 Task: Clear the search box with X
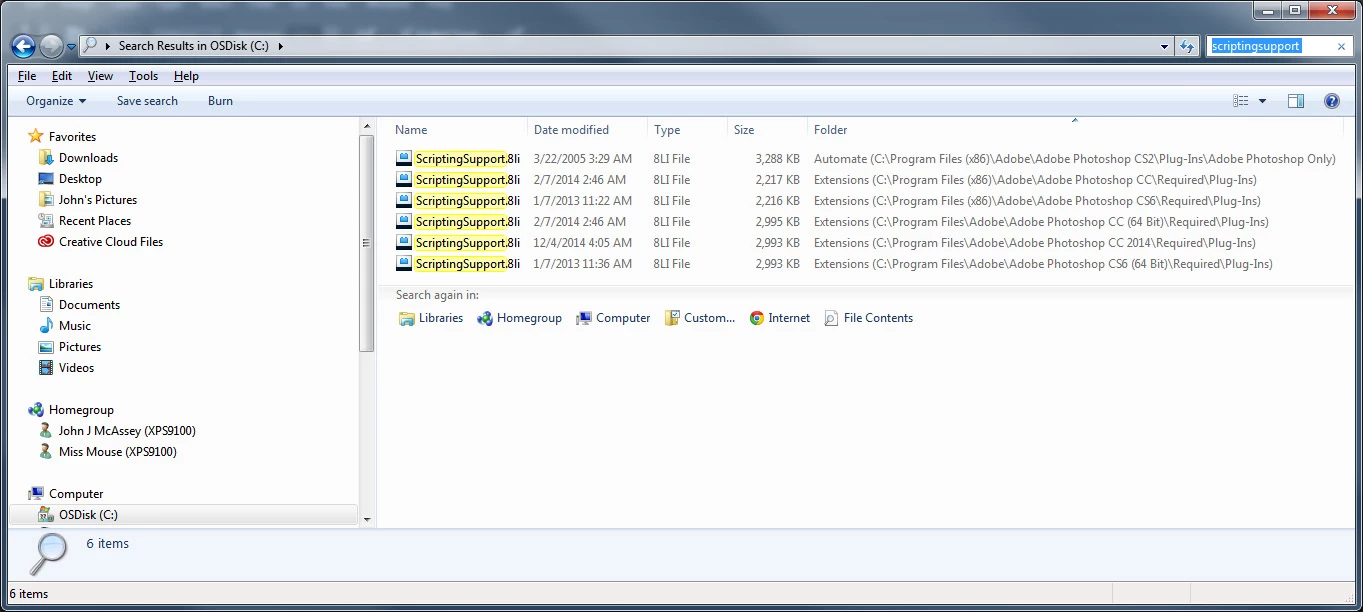(1341, 46)
